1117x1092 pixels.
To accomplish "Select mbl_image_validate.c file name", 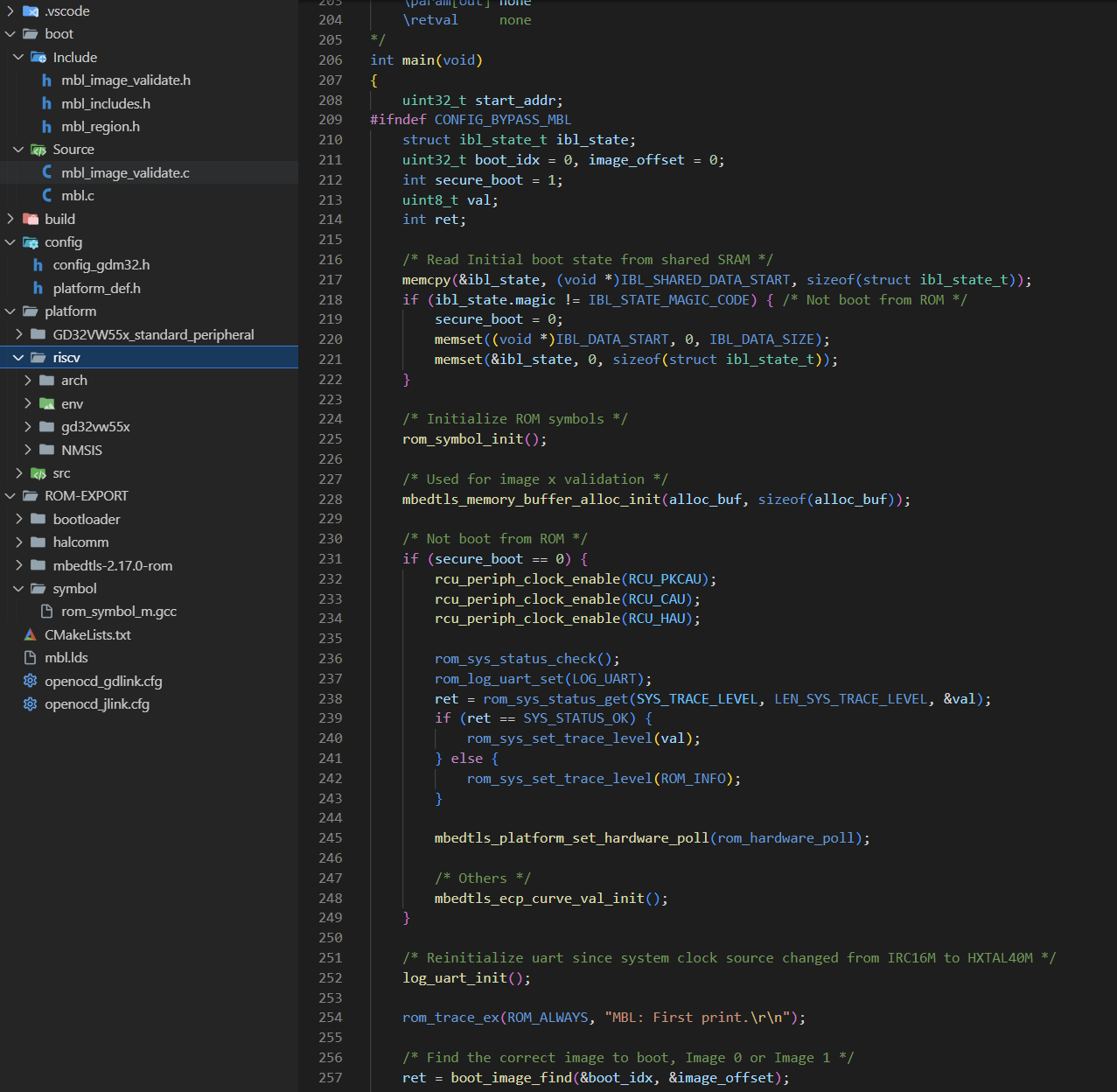I will pos(125,173).
